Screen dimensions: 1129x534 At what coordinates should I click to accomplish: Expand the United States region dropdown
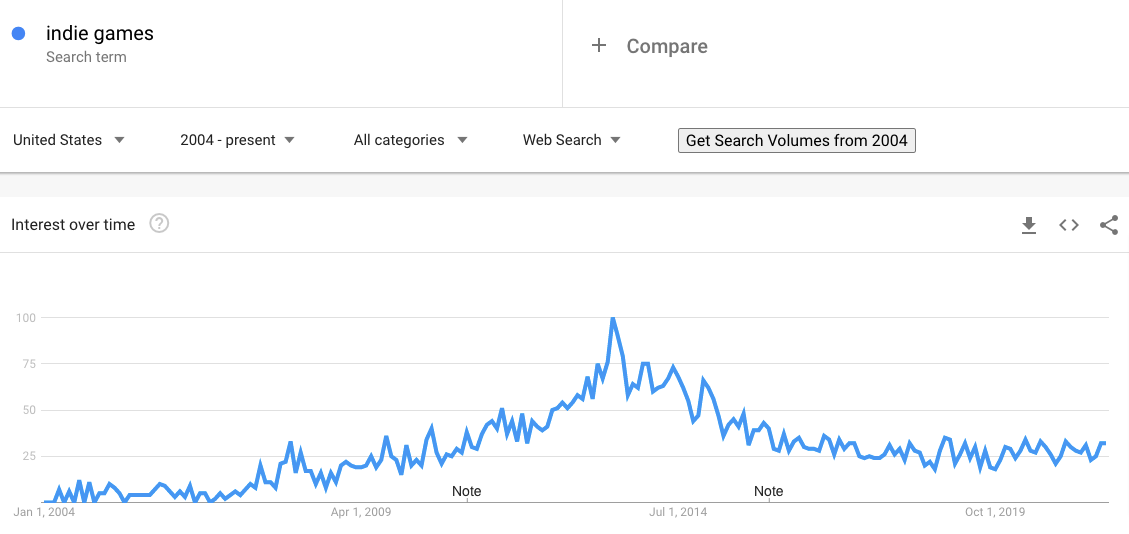[69, 140]
